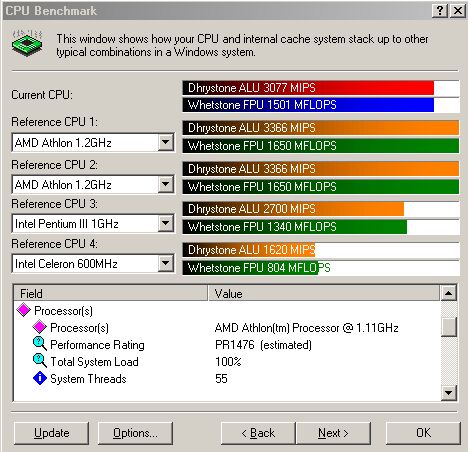Click the question mark help button

[x=440, y=11]
